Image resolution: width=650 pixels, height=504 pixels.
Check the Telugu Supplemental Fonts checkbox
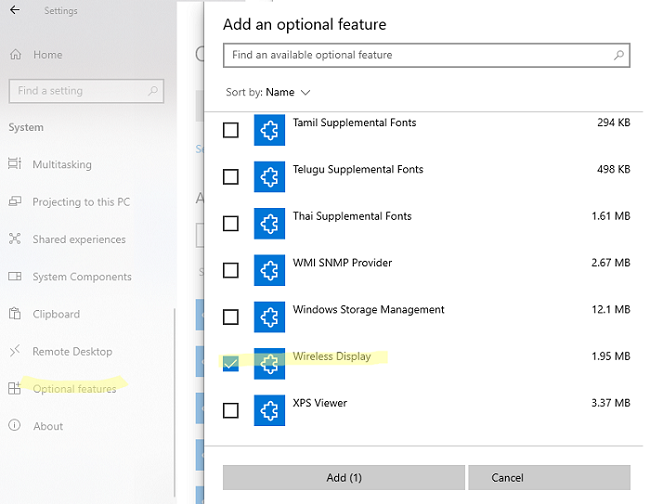(230, 177)
